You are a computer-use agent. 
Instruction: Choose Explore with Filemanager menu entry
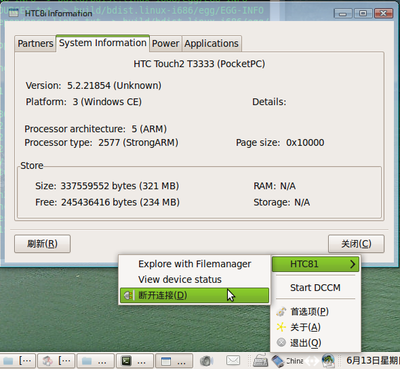click(x=195, y=264)
